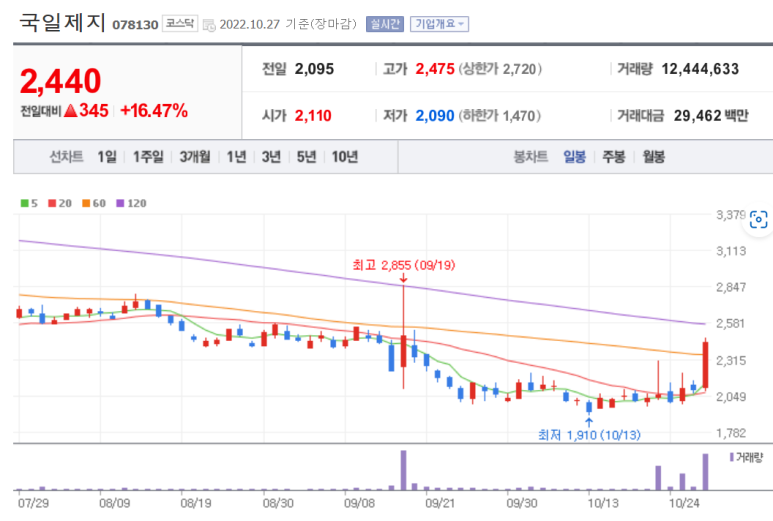Click the calendar icon beside the date
This screenshot has width=773, height=521.
(209, 25)
